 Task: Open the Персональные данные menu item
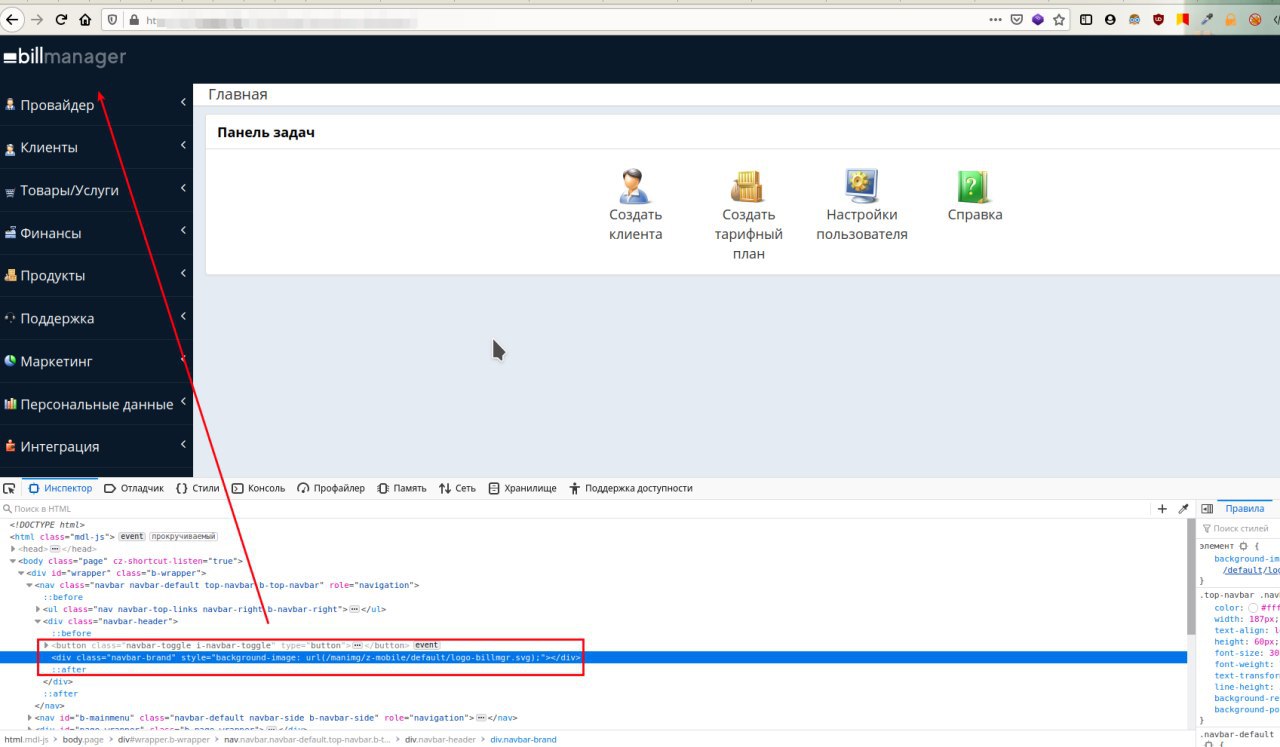96,404
